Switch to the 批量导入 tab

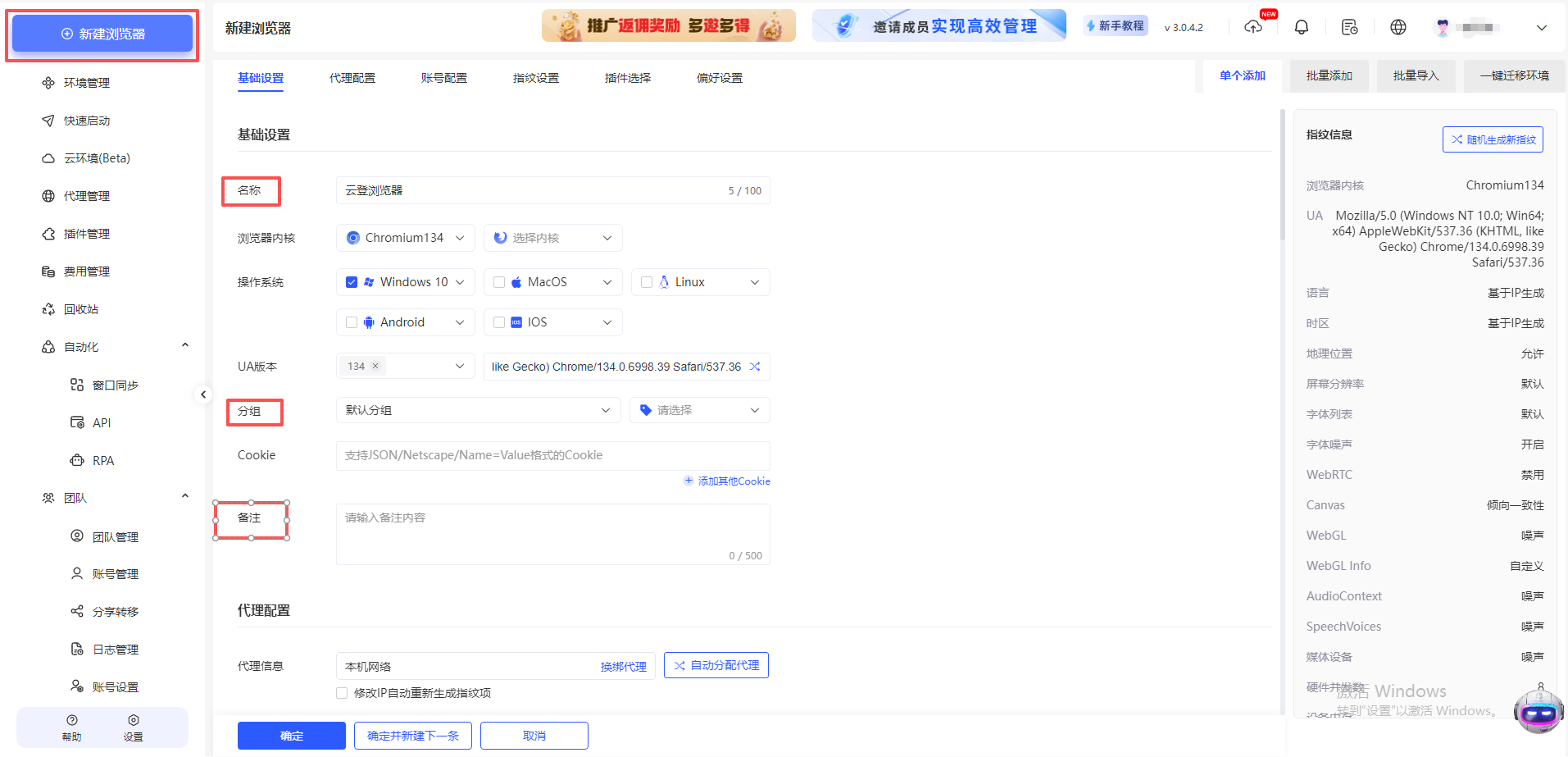pos(1415,75)
